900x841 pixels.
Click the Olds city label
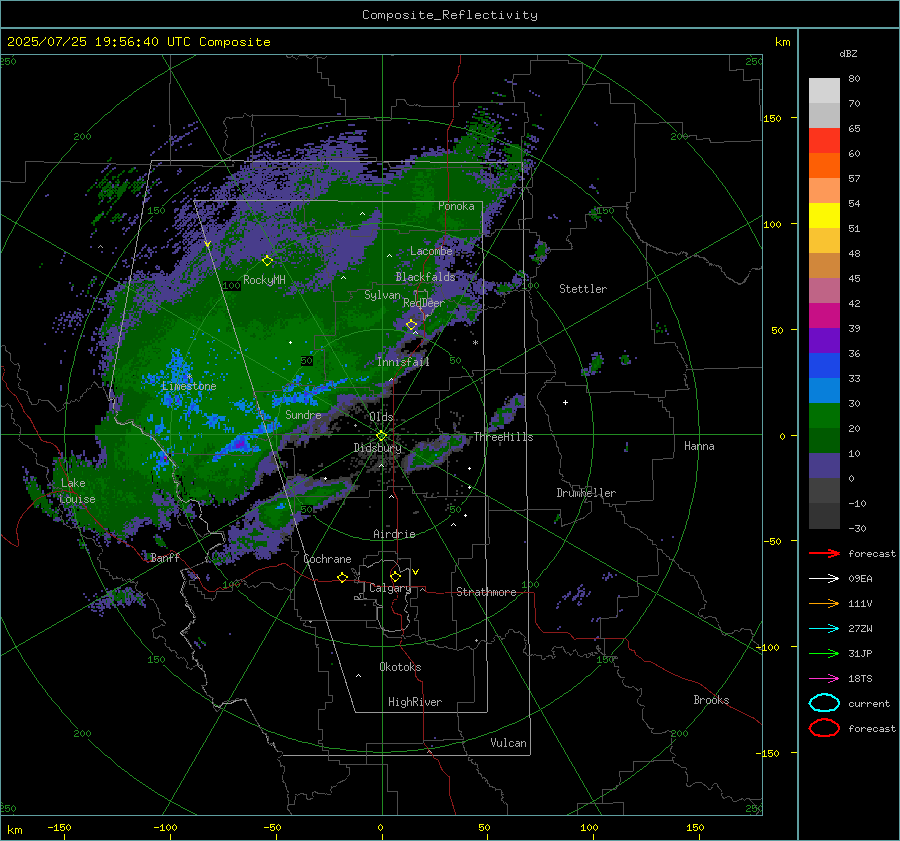[x=381, y=417]
